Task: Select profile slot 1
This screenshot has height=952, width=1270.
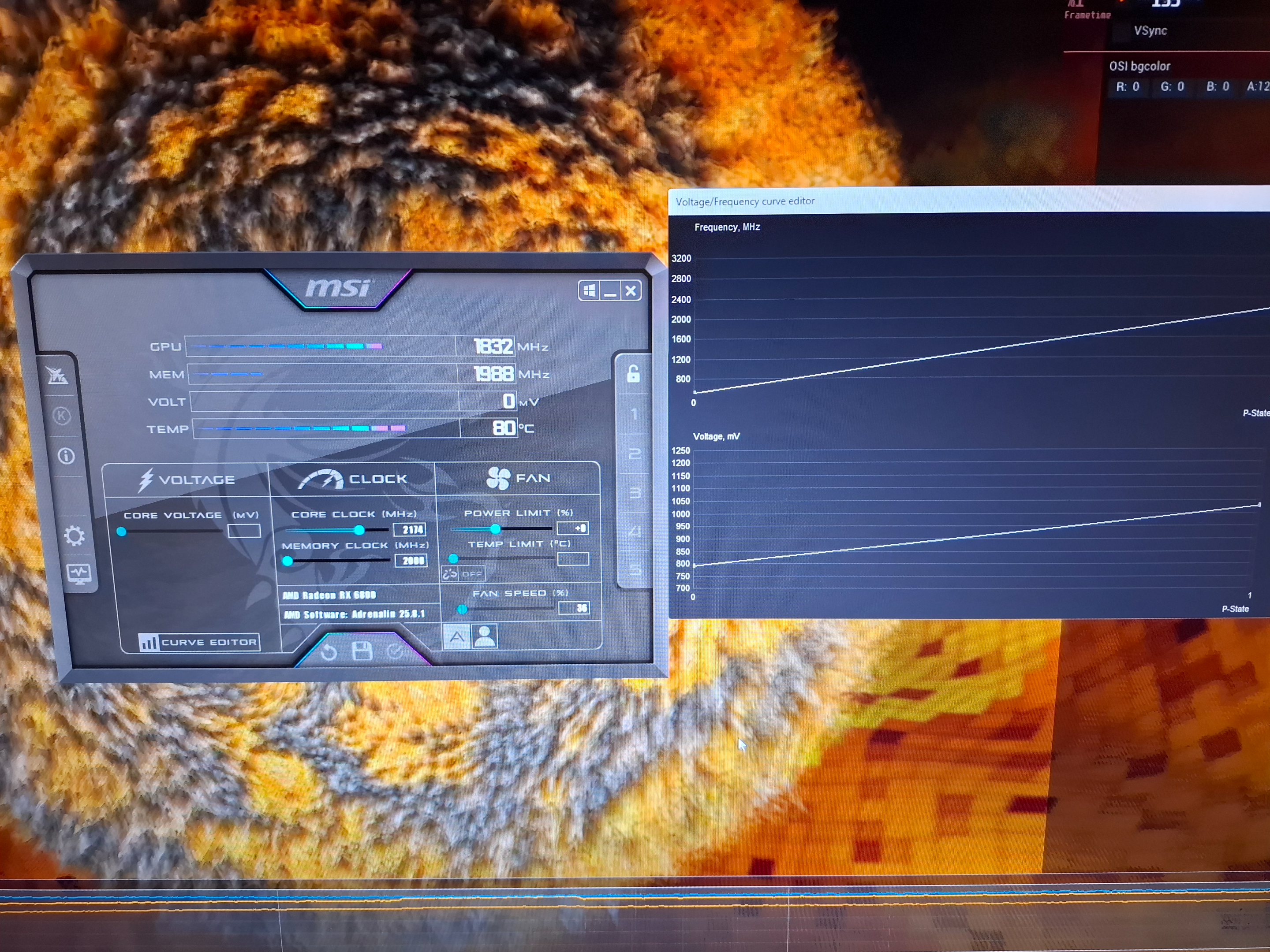Action: pyautogui.click(x=635, y=414)
